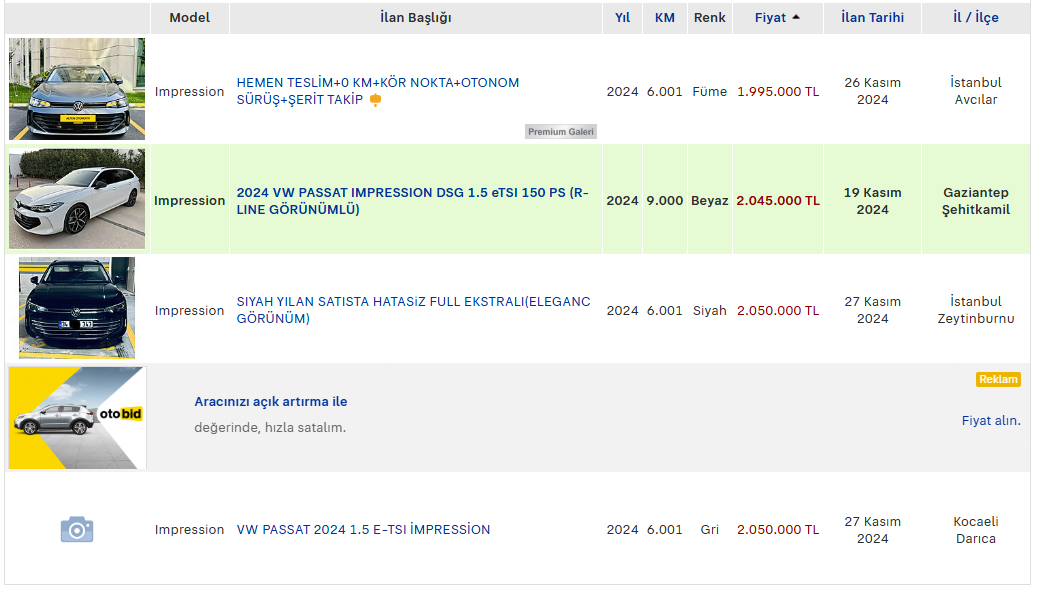Click the 9.000 KM value
The height and width of the screenshot is (592, 1044).
(664, 201)
